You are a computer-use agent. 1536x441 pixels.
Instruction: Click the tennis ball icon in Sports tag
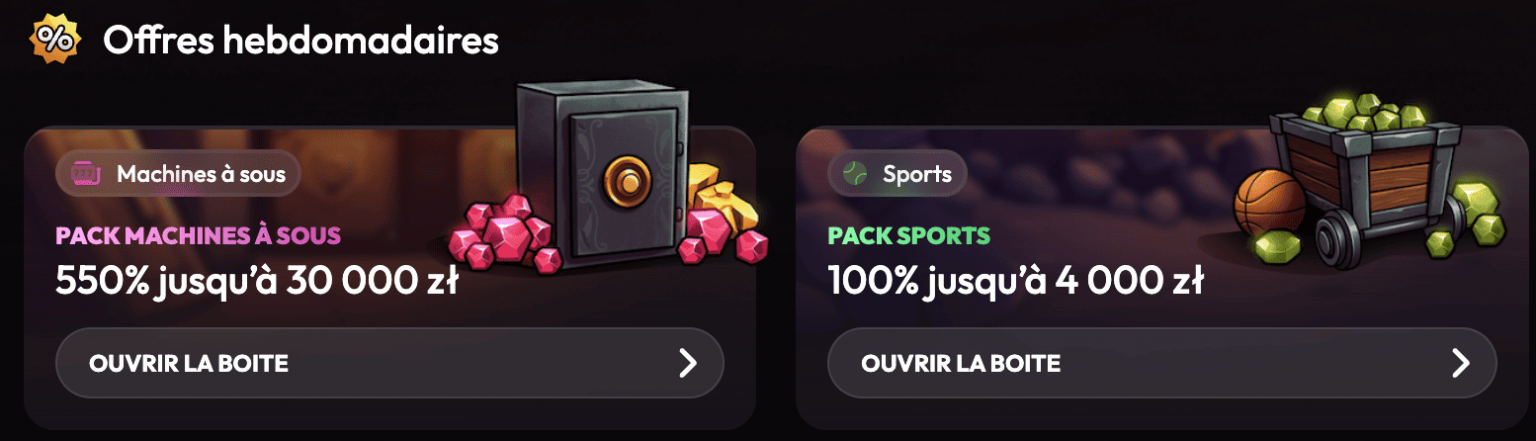856,174
